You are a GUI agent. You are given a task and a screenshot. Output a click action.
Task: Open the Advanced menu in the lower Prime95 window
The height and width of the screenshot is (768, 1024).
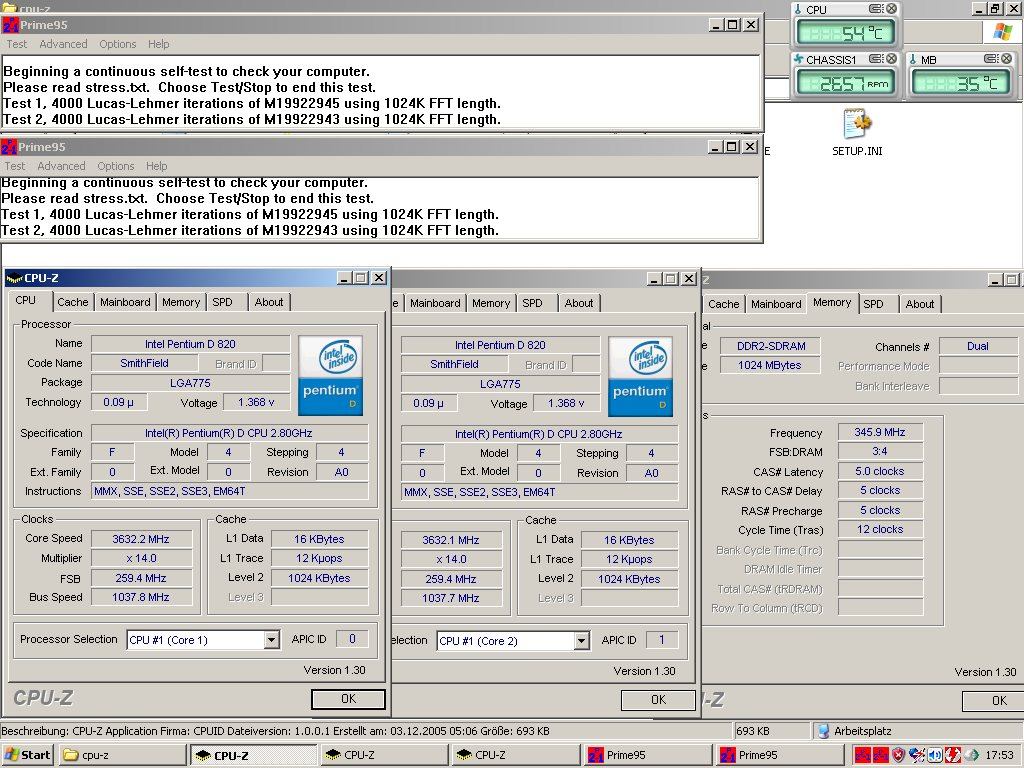pyautogui.click(x=61, y=166)
